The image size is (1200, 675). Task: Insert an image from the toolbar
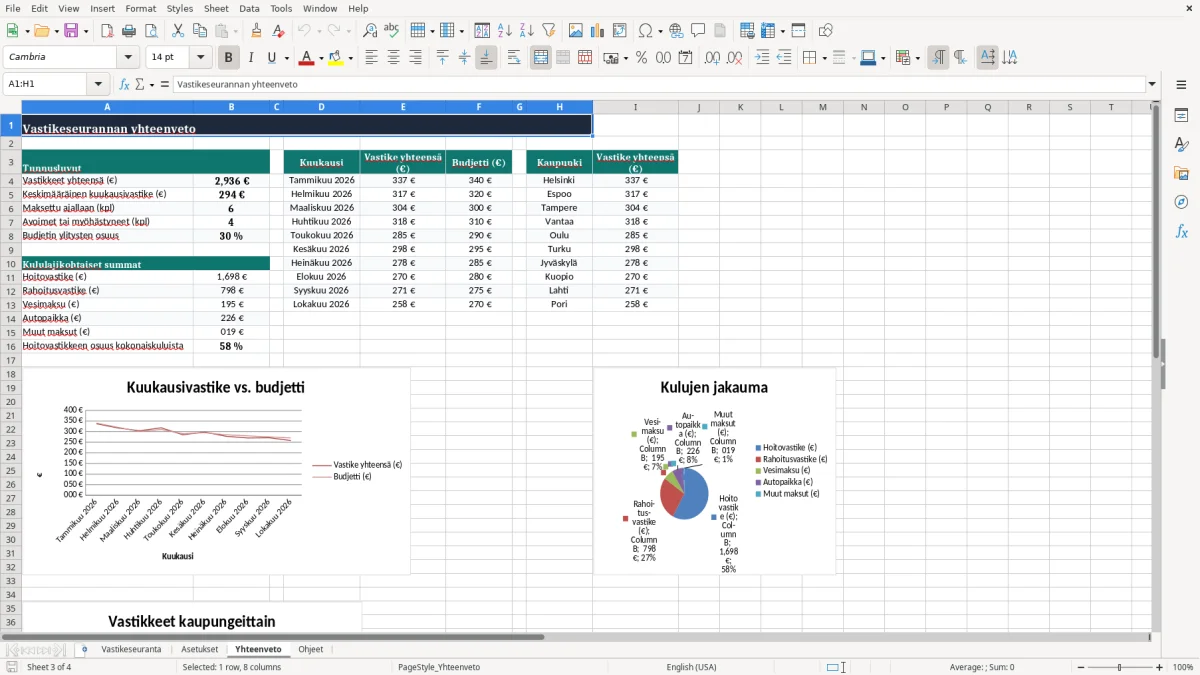(576, 31)
